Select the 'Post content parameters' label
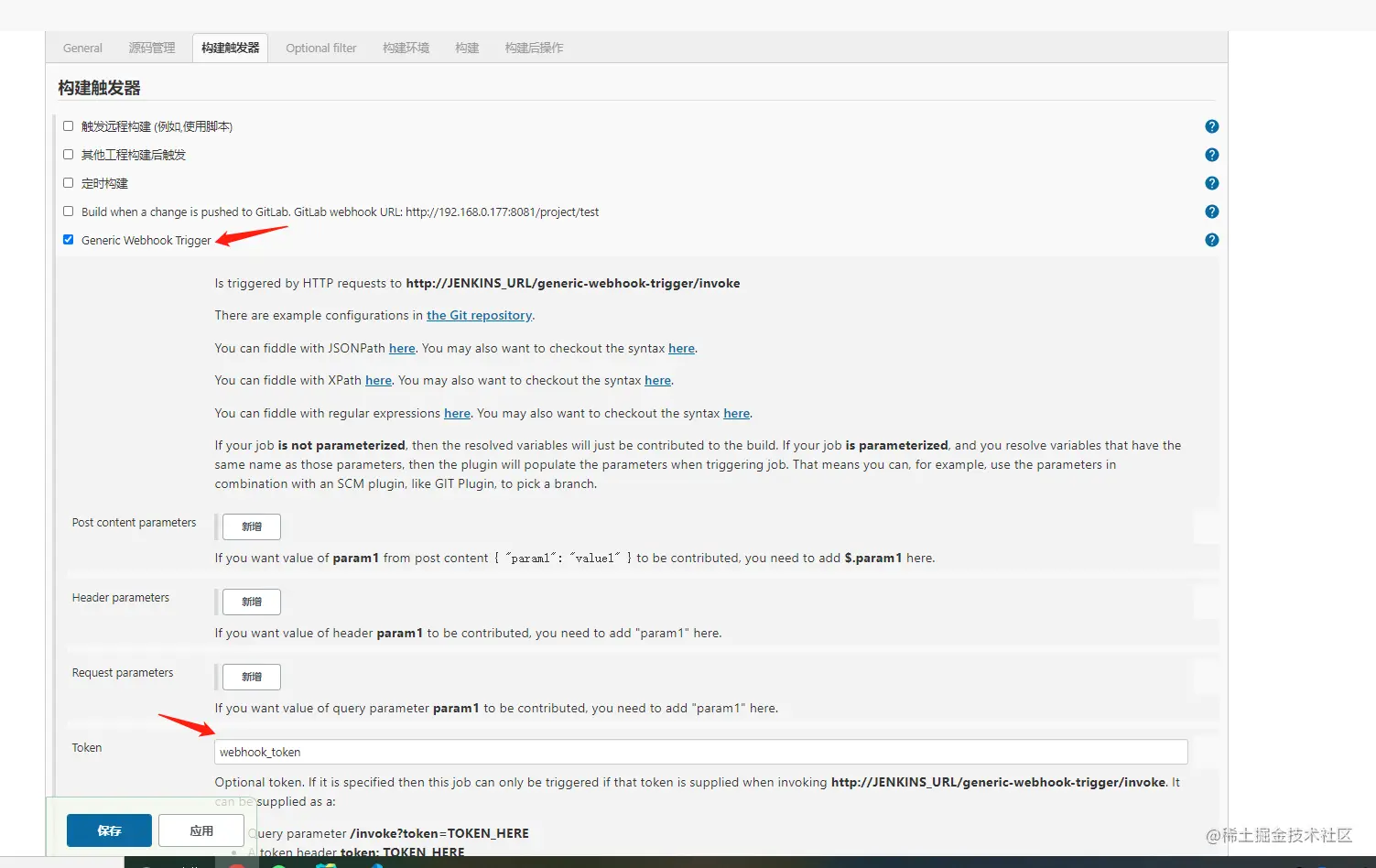The height and width of the screenshot is (868, 1376). pos(134,522)
